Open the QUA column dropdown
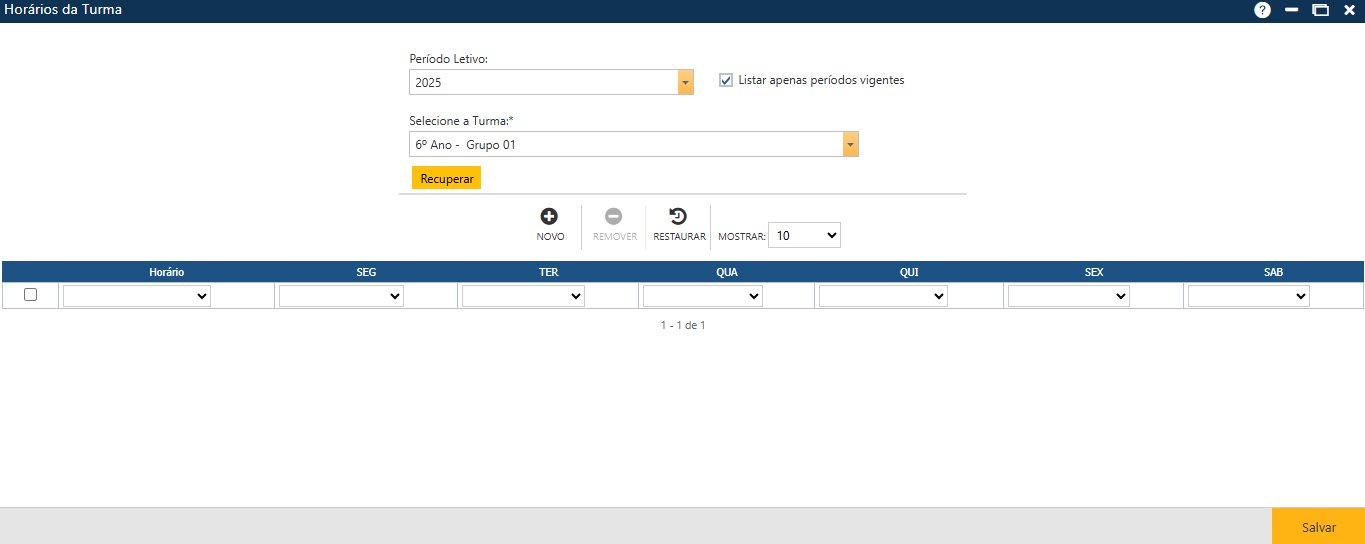Screen dimensions: 1365x544 point(702,296)
